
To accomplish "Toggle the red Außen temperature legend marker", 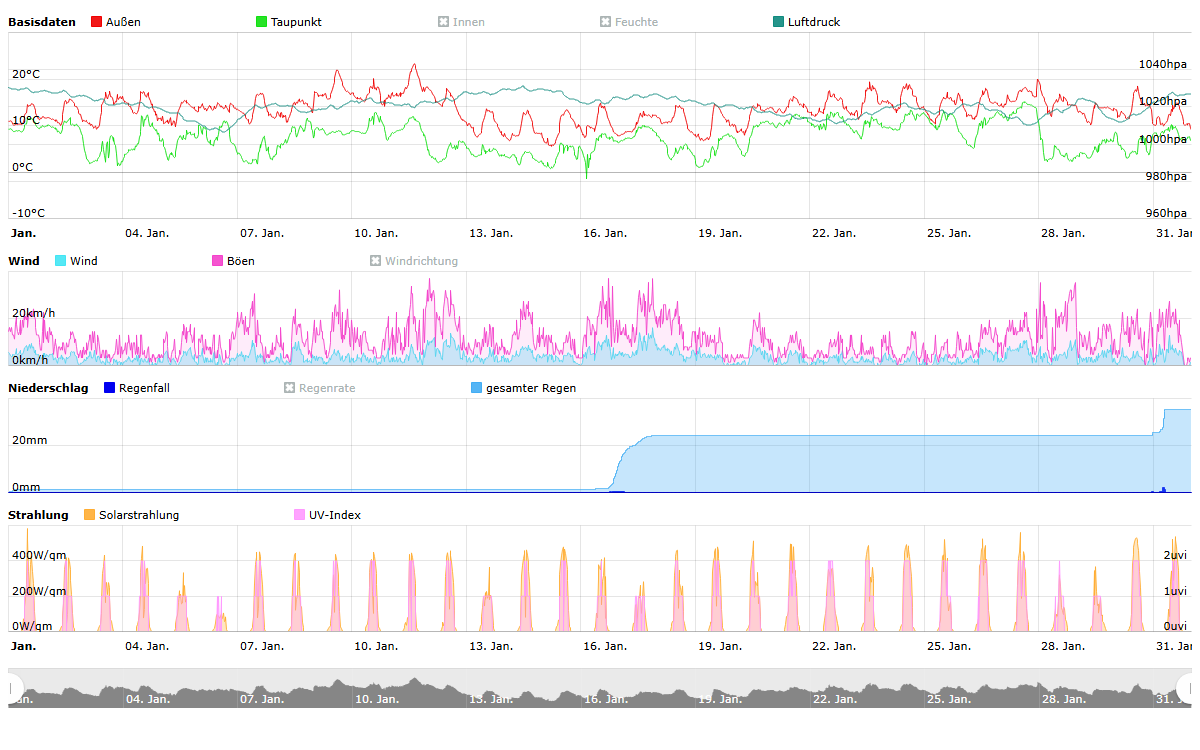I will (x=97, y=22).
